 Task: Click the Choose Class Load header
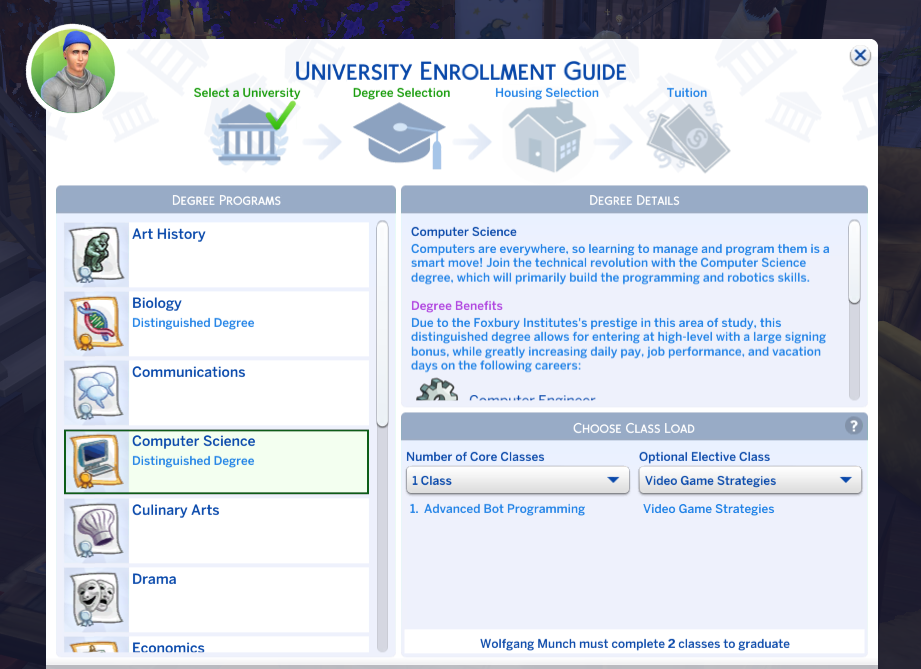tap(634, 428)
